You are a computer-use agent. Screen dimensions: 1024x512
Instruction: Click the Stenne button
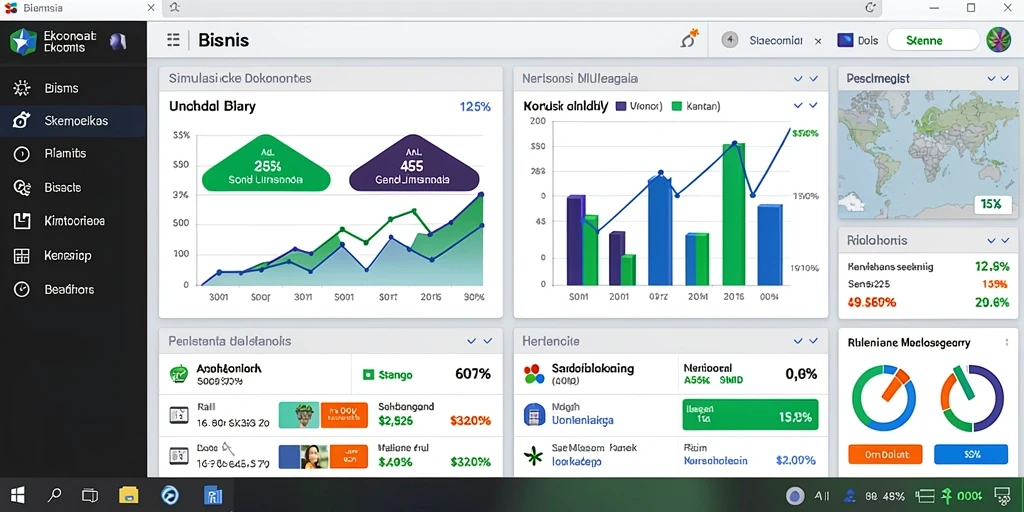(x=933, y=40)
